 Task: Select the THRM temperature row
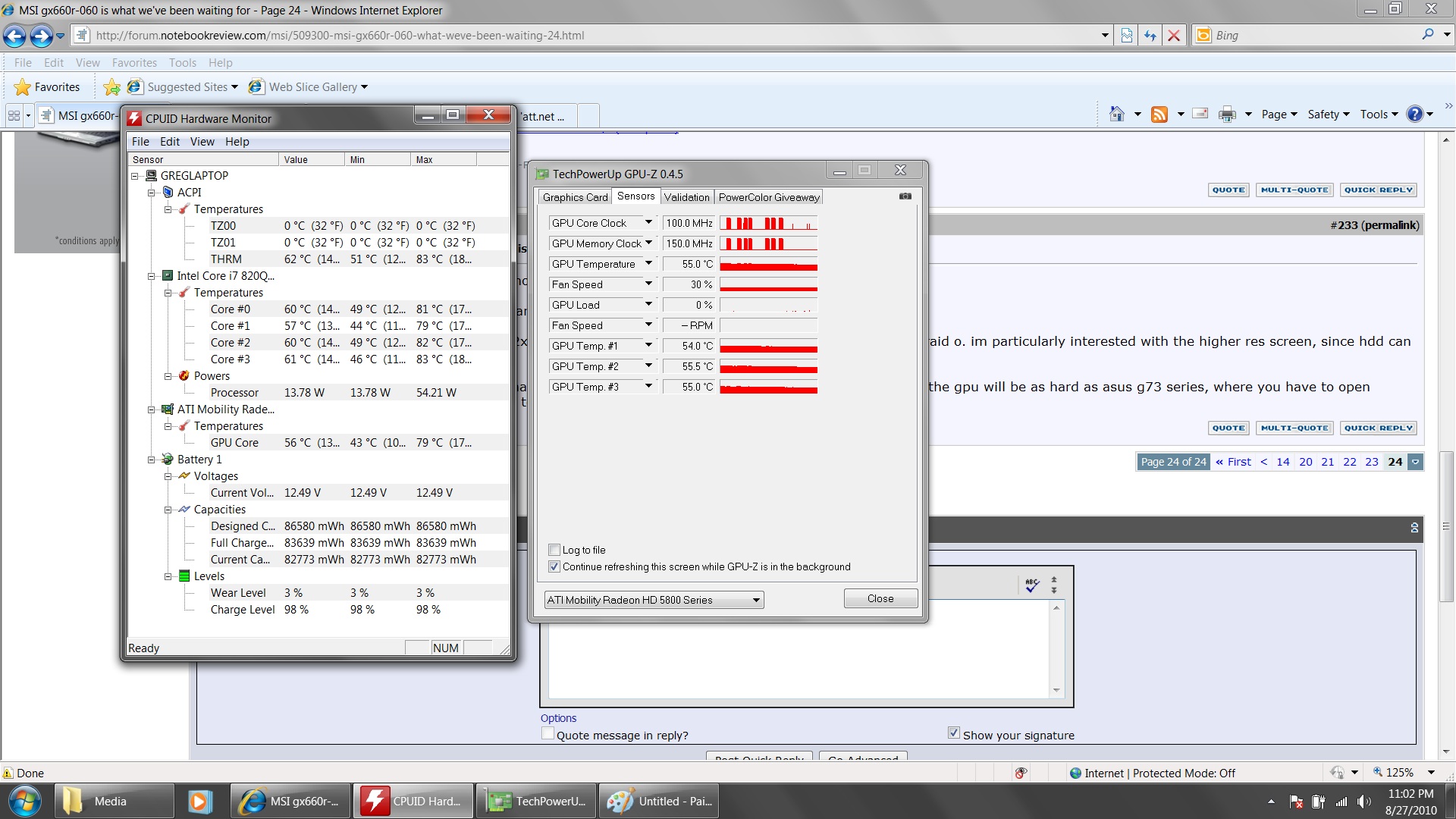pyautogui.click(x=318, y=259)
